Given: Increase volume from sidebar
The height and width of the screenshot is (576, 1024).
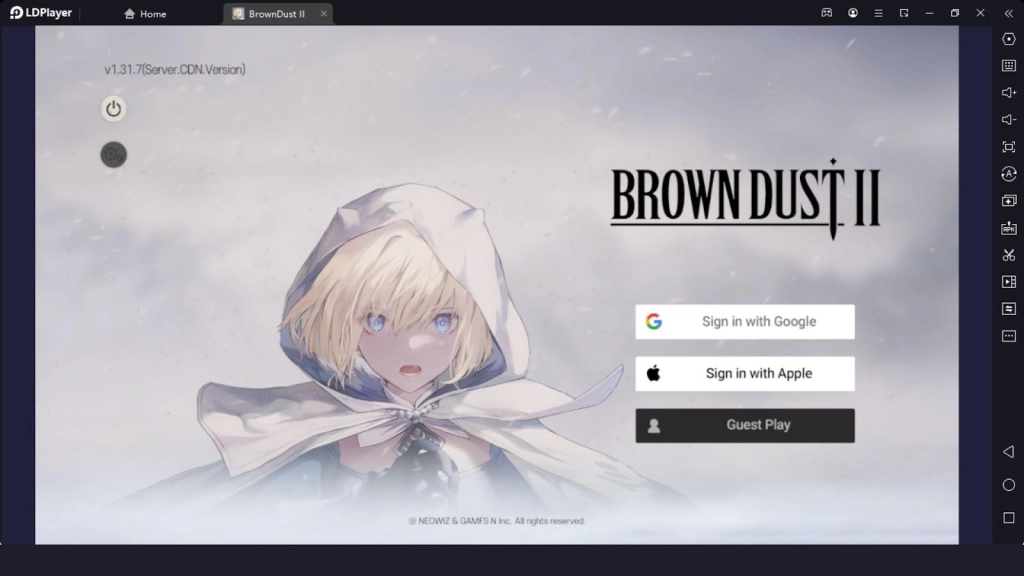Looking at the screenshot, I should tap(1009, 93).
